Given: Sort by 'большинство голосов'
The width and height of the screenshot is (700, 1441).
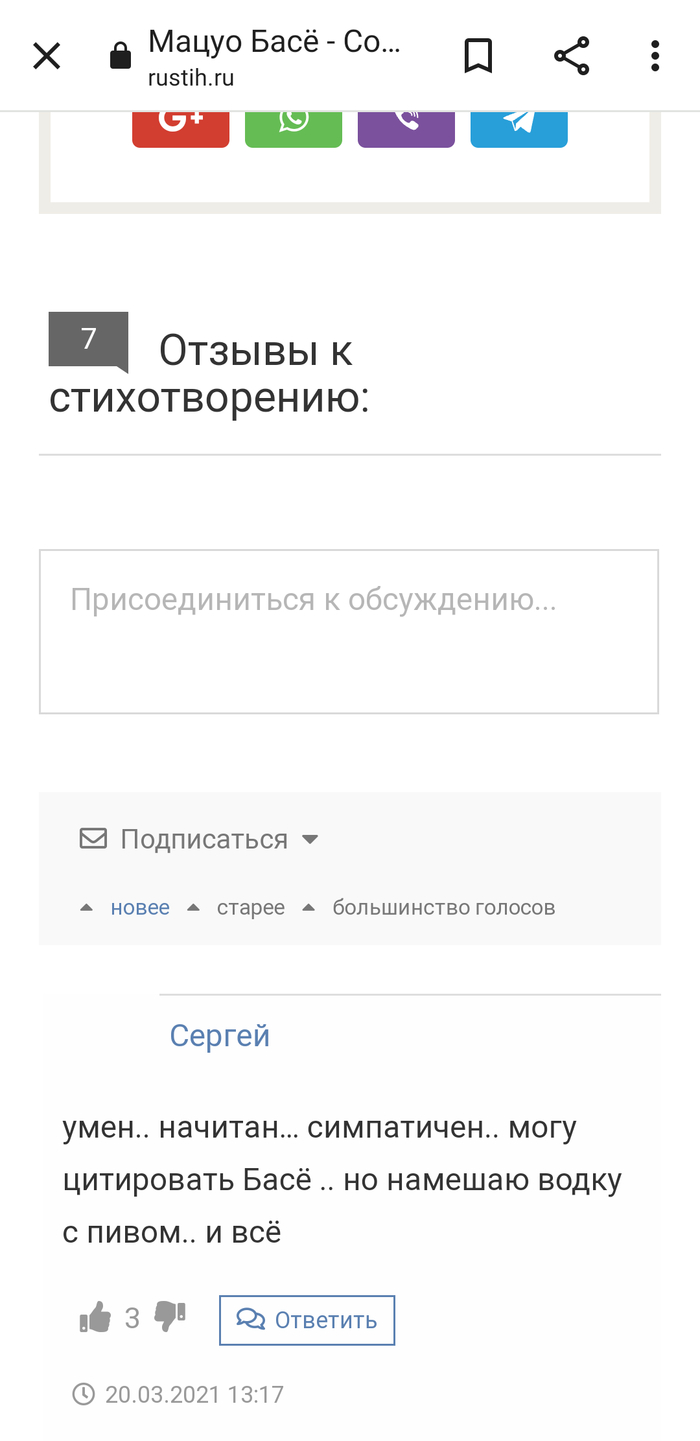Looking at the screenshot, I should click(x=443, y=908).
